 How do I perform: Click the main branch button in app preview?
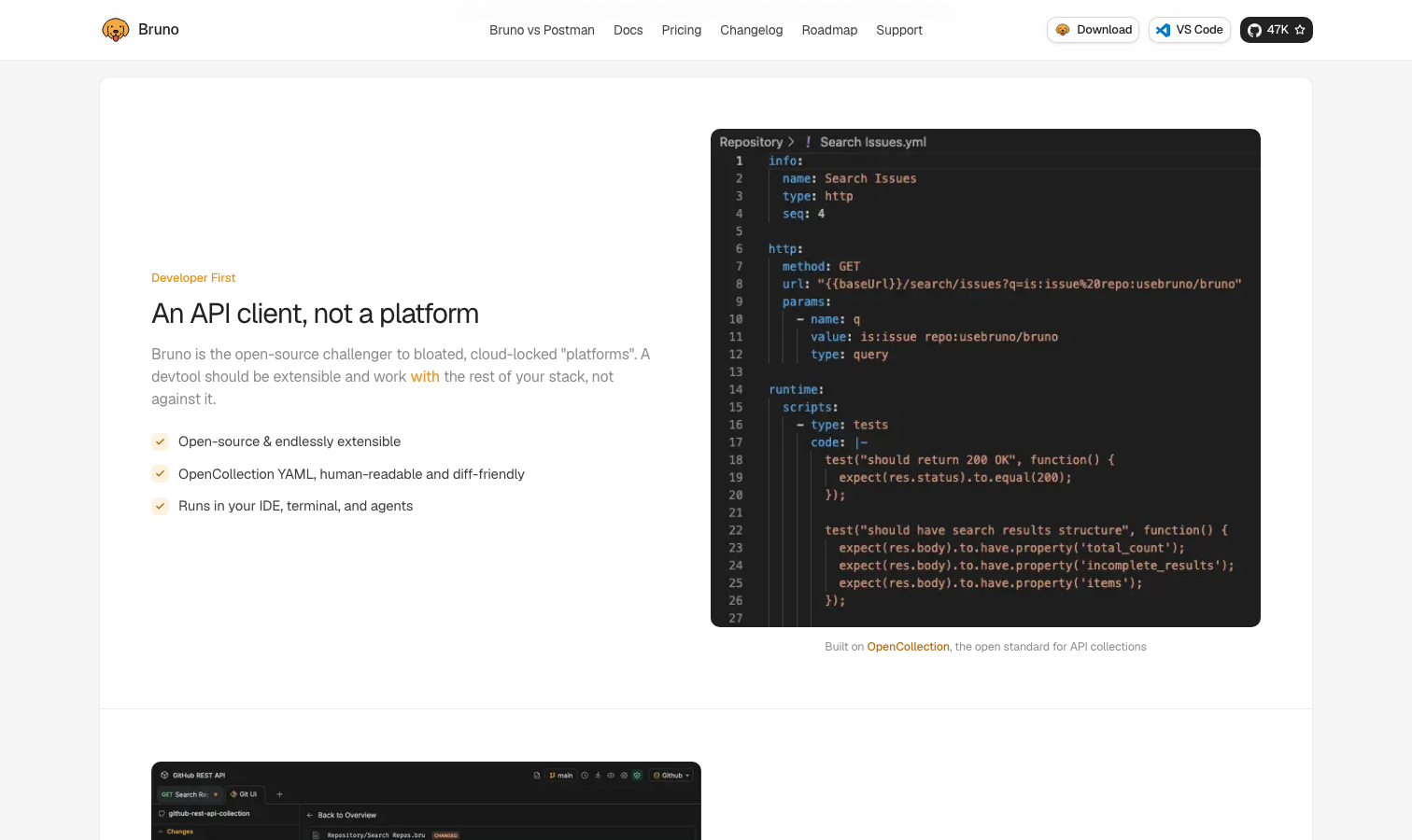tap(561, 776)
